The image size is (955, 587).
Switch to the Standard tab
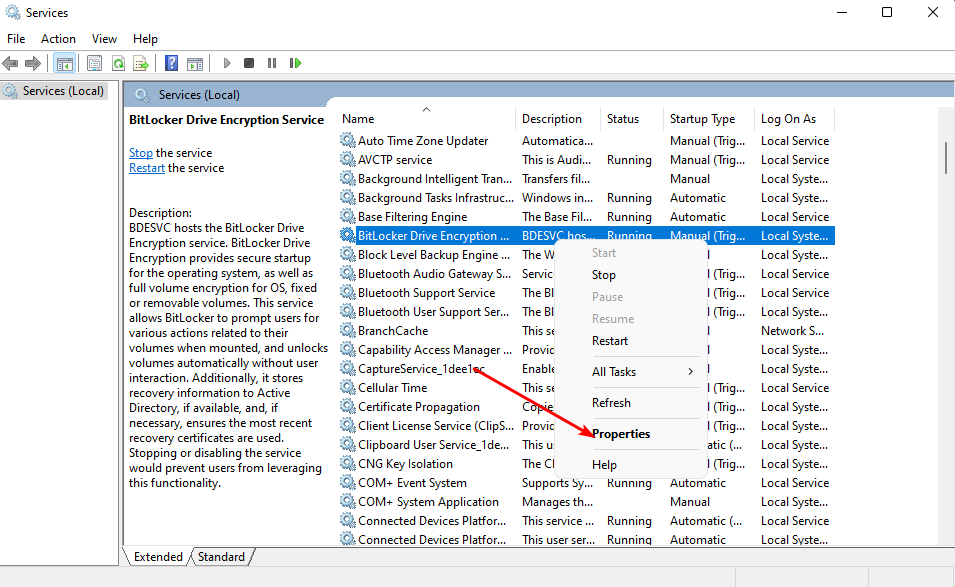pyautogui.click(x=221, y=557)
